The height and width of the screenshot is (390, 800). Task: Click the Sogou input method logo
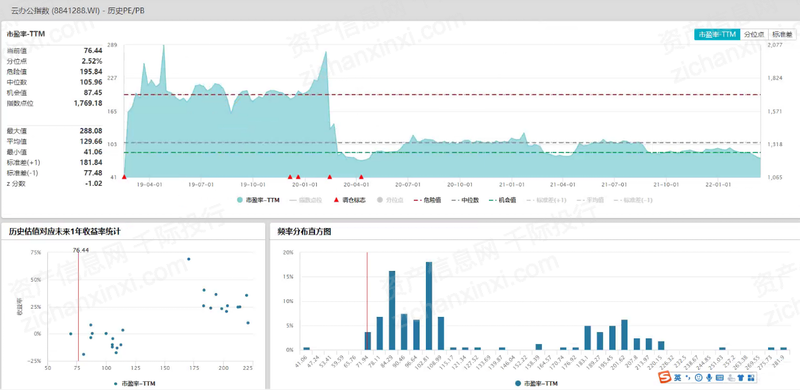(665, 377)
